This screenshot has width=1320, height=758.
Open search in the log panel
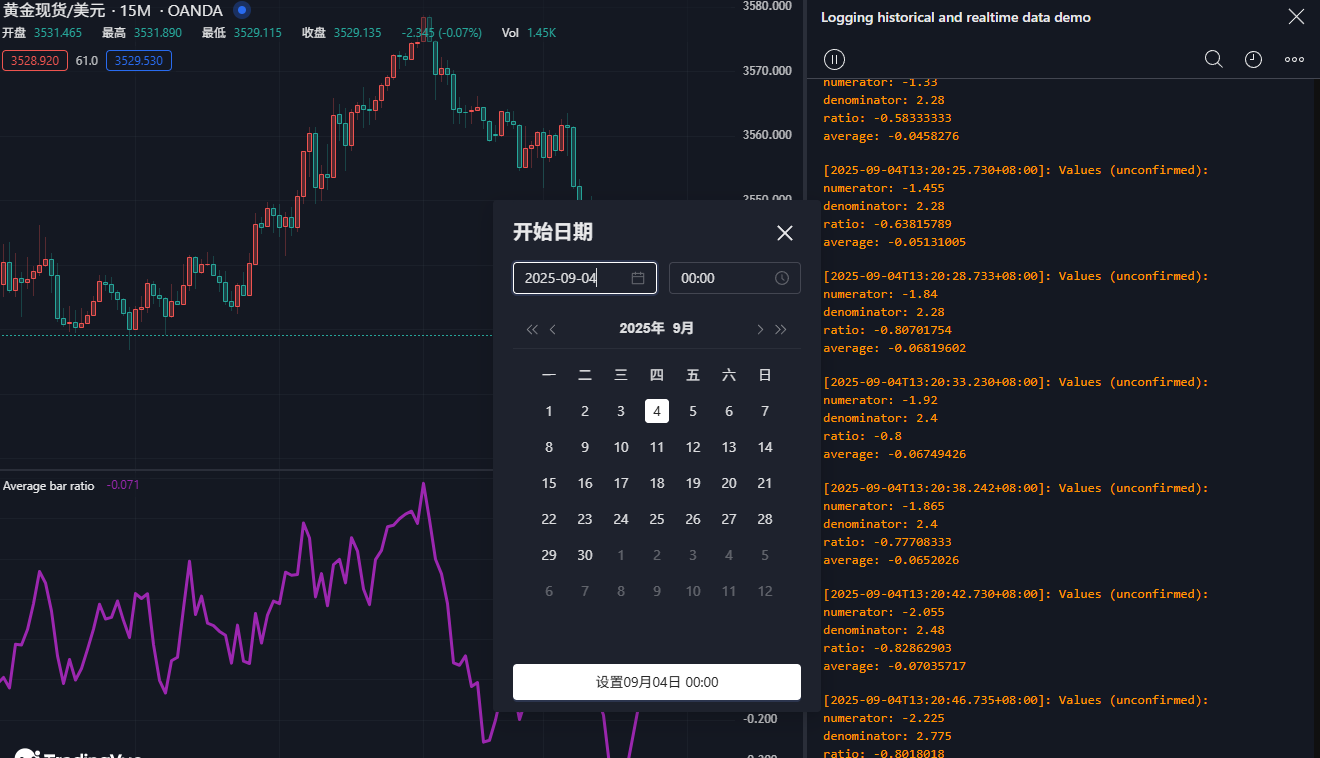(1213, 59)
